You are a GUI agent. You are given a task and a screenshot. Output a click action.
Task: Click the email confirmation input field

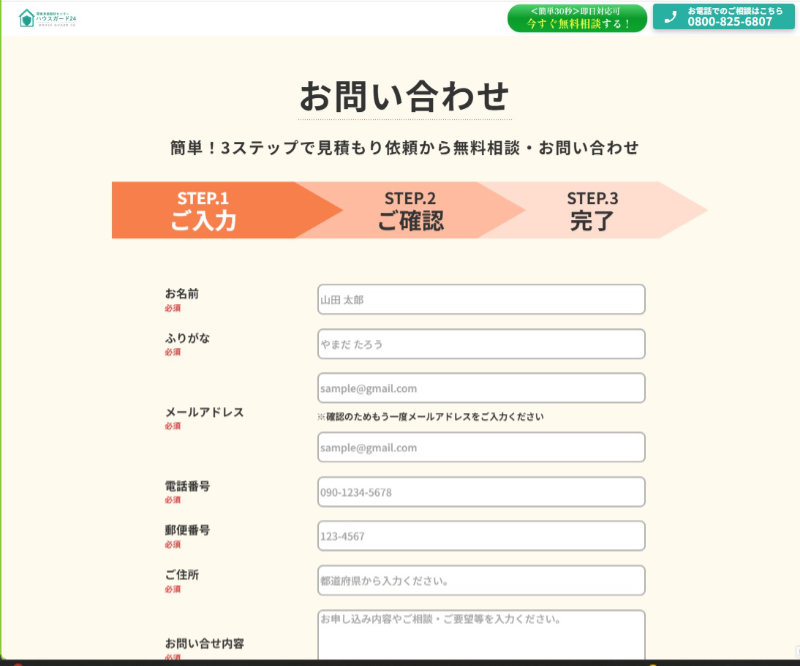[480, 447]
